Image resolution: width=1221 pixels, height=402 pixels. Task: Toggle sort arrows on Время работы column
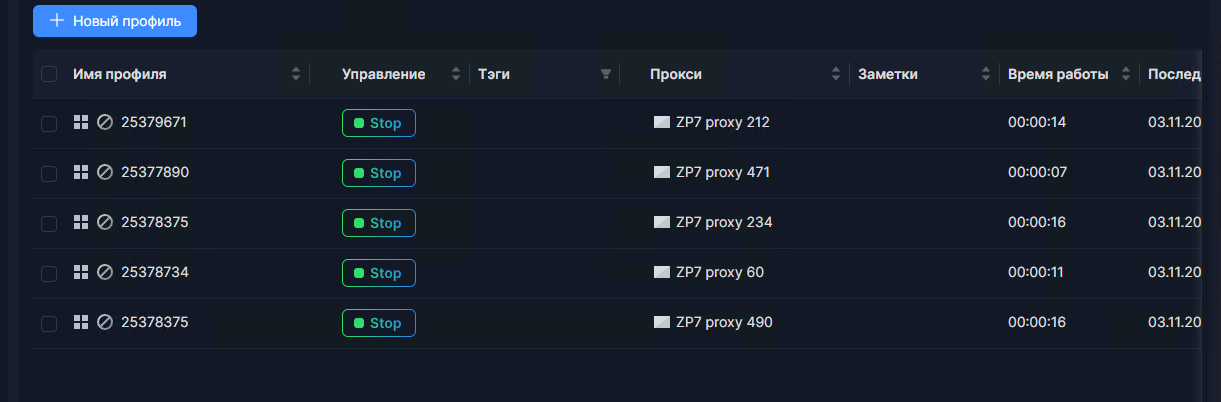[1126, 74]
